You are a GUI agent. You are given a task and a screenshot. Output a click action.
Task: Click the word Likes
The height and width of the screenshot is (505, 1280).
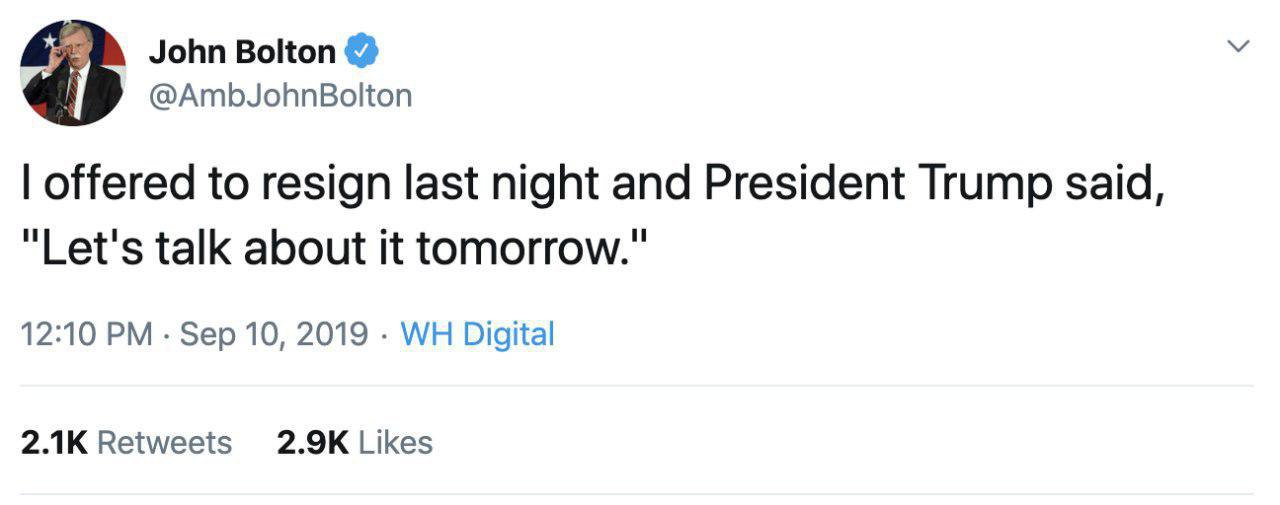tap(395, 442)
